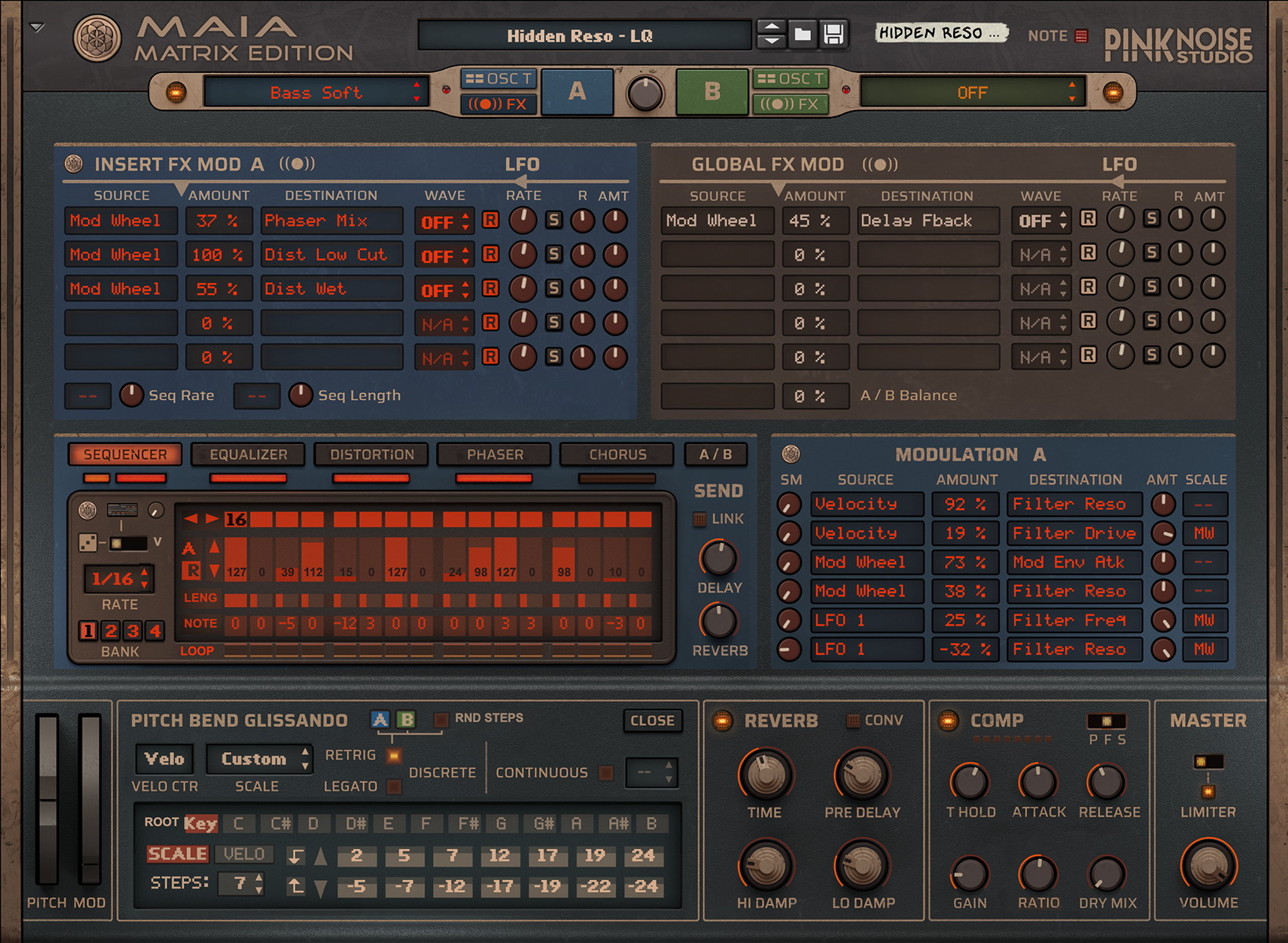Click the master VOLUME knob

(1209, 866)
